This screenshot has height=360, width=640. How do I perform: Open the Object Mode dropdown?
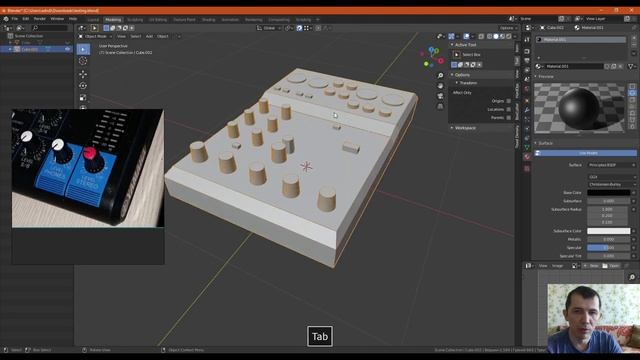(x=96, y=36)
